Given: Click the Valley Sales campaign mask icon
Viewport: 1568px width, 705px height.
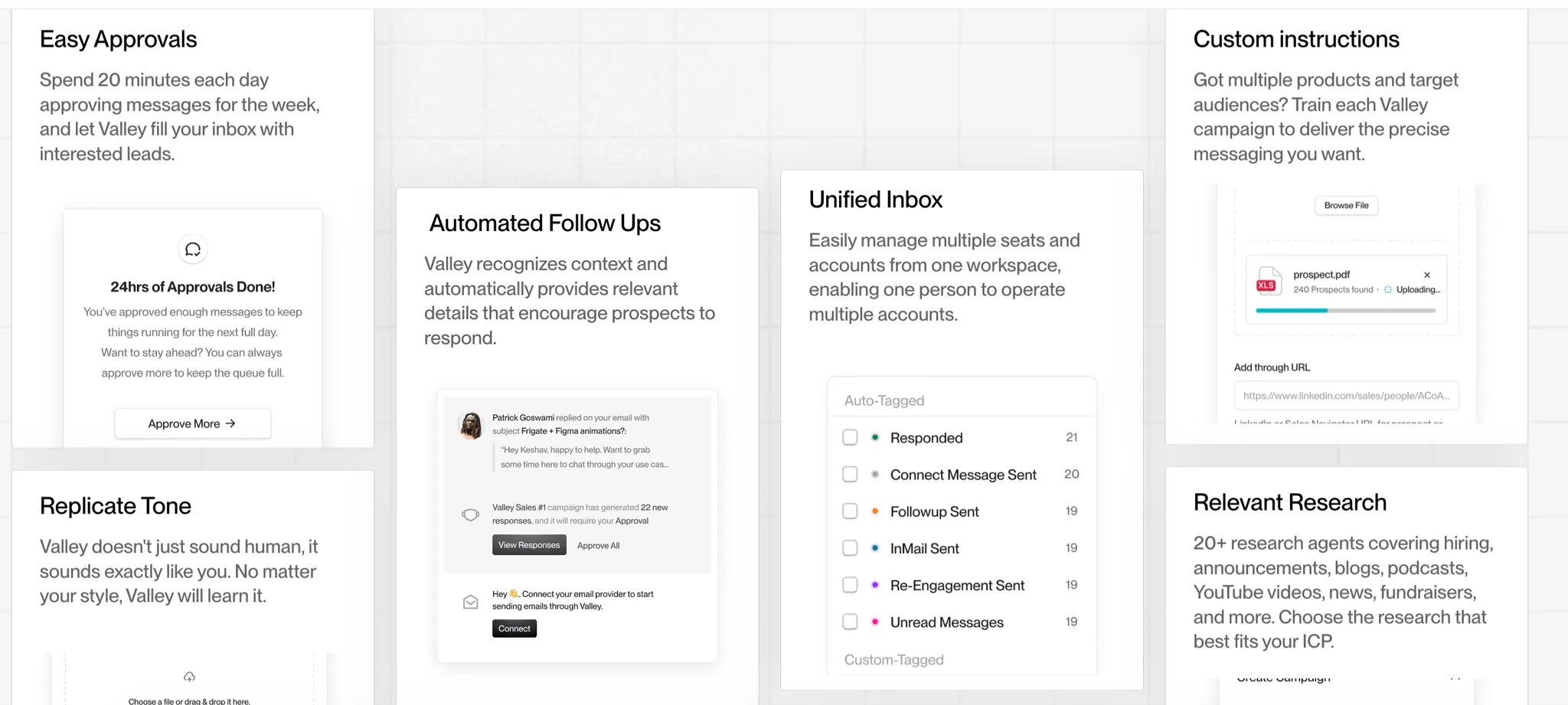Looking at the screenshot, I should coord(471,514).
